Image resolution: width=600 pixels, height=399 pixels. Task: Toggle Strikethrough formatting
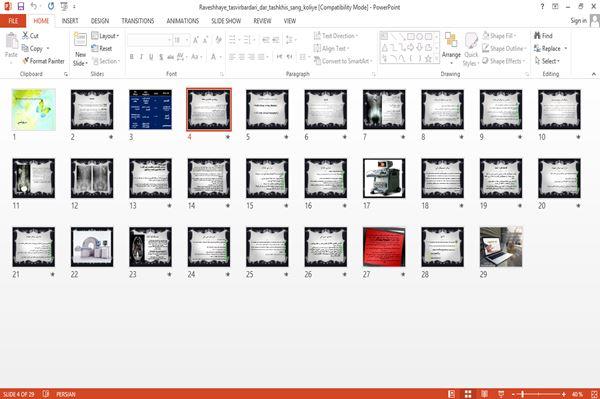click(170, 57)
